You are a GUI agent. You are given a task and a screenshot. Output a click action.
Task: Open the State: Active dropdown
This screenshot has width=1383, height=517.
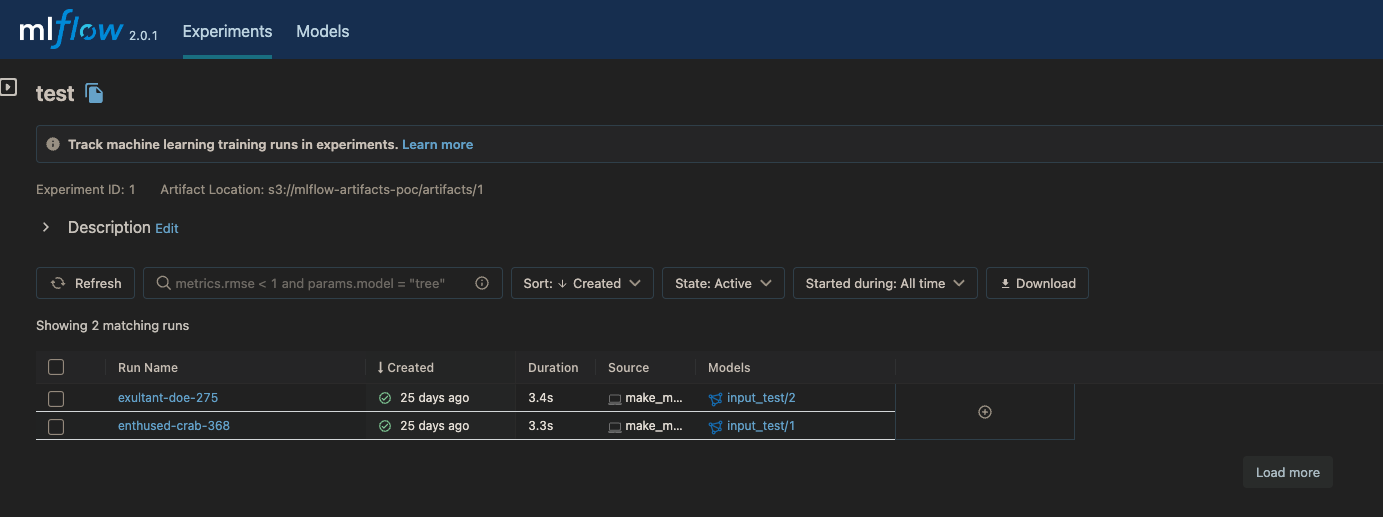coord(723,283)
